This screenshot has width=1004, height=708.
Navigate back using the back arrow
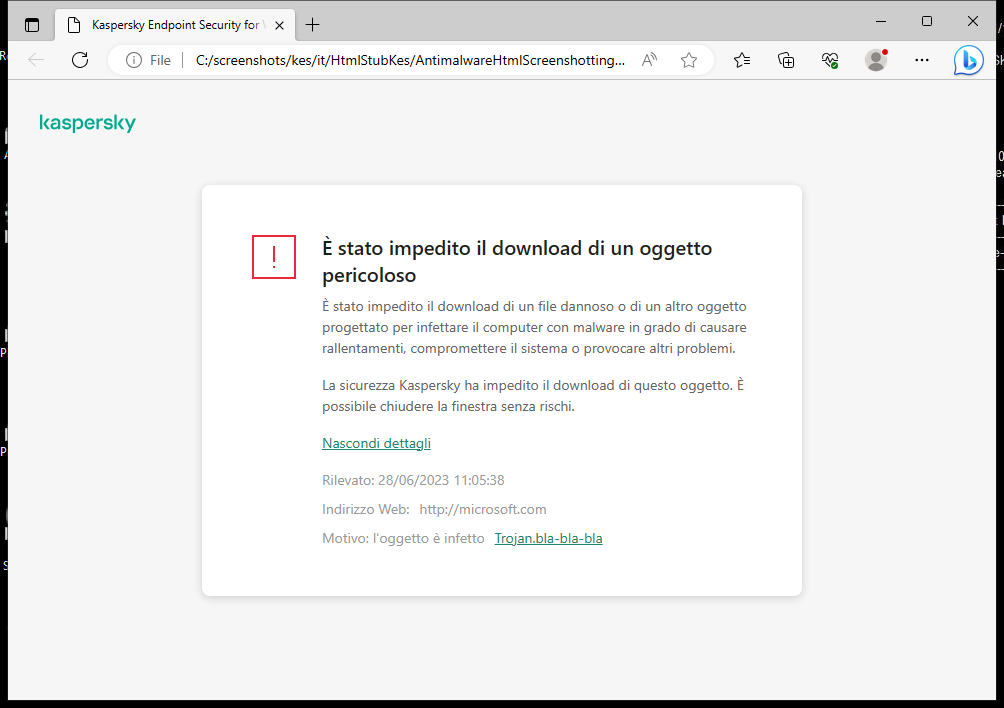click(x=36, y=59)
